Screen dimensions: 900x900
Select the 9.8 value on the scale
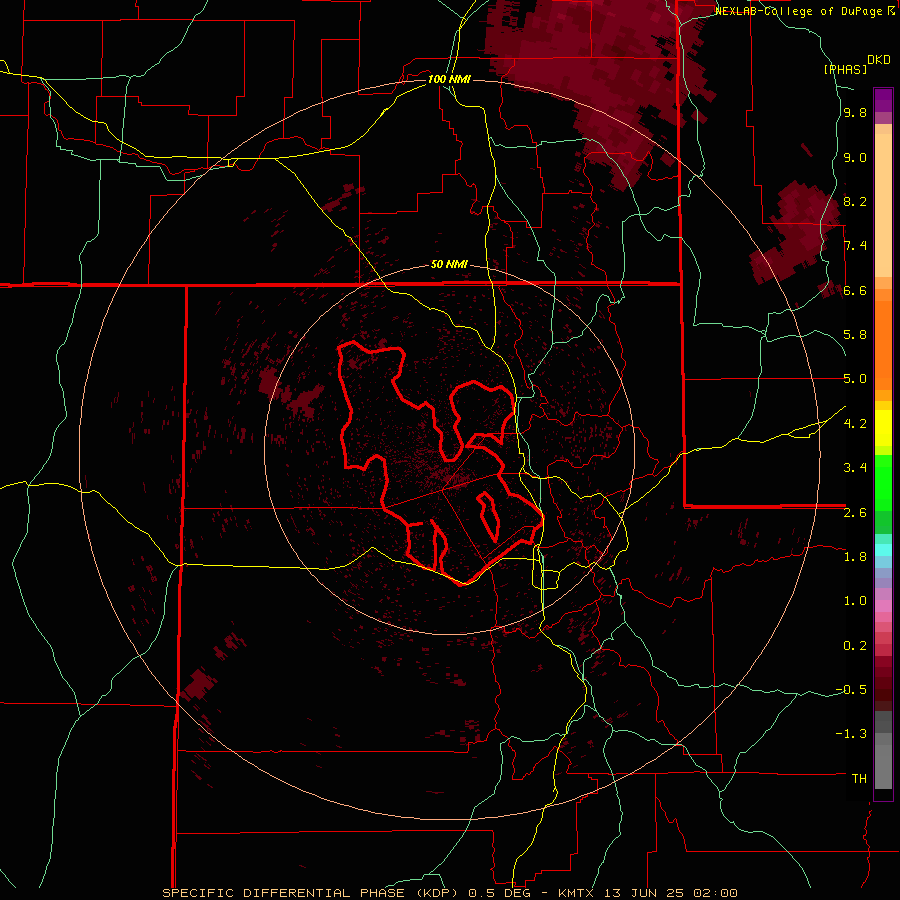855,112
